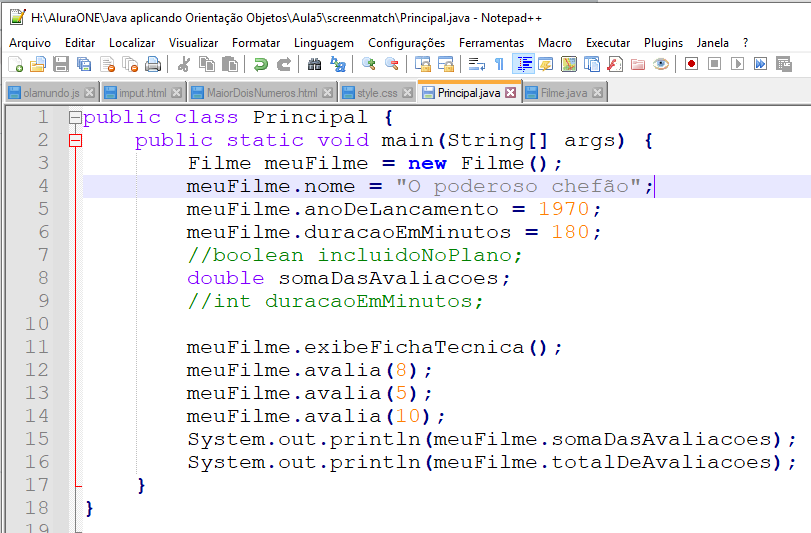Open the Ferramentas menu
Screen dimensions: 811x533
[x=491, y=43]
